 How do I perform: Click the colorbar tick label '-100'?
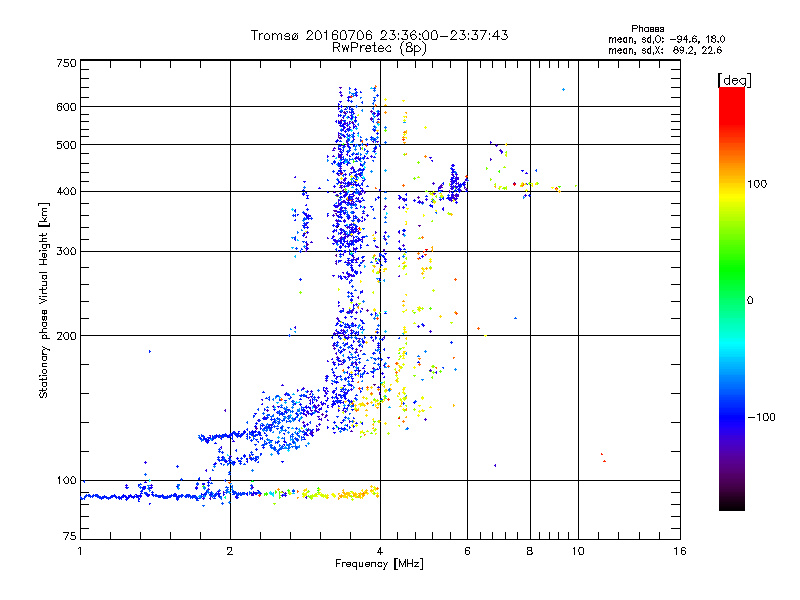click(761, 417)
